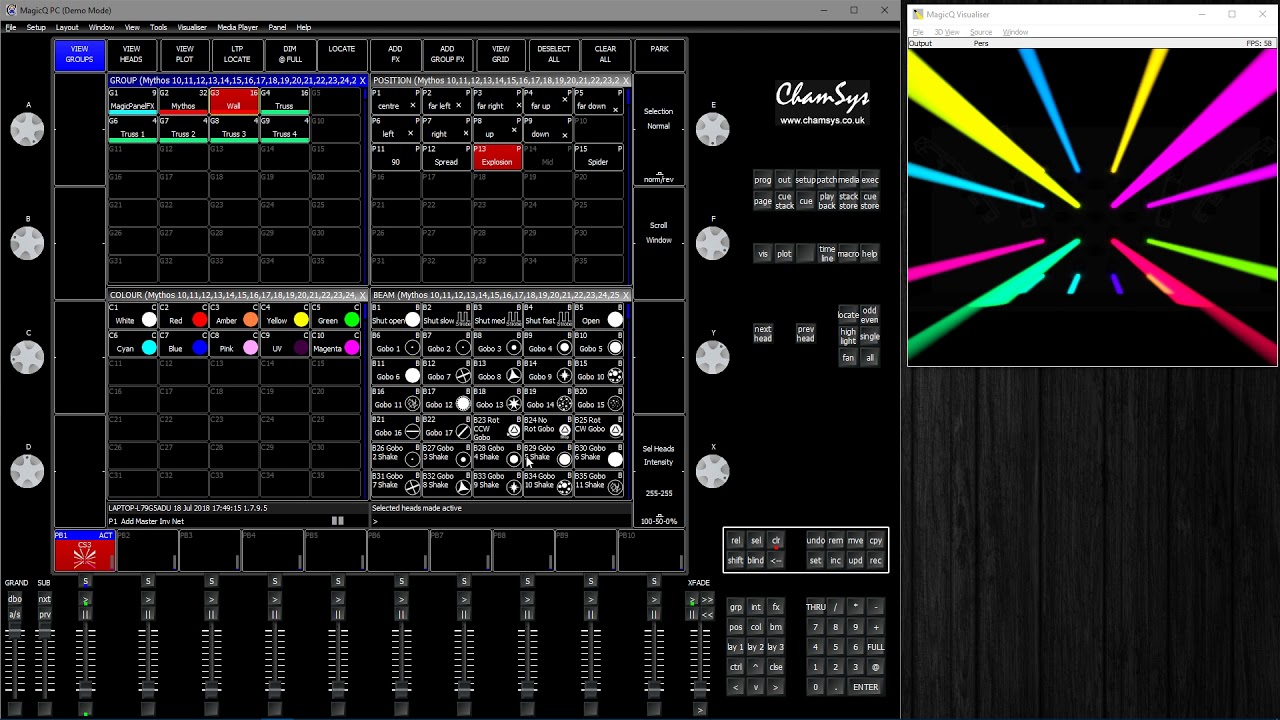Choose the Cyan colour palette entry
The height and width of the screenshot is (720, 1280).
click(133, 344)
